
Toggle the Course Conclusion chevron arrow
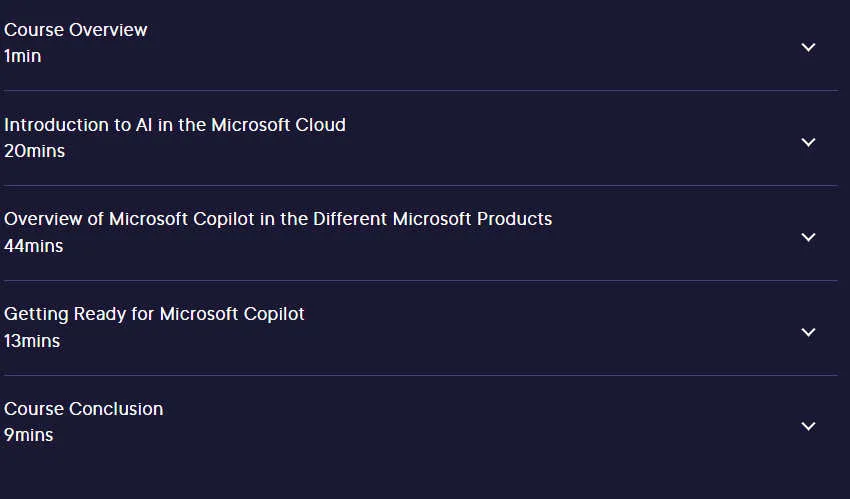coord(808,426)
